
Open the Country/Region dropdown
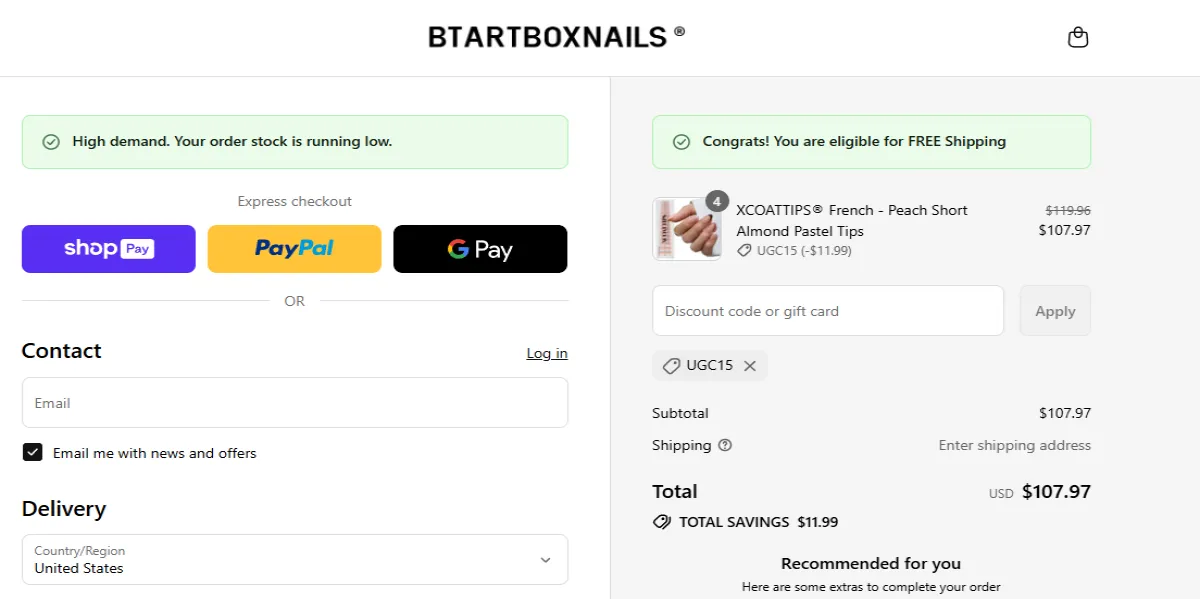294,559
